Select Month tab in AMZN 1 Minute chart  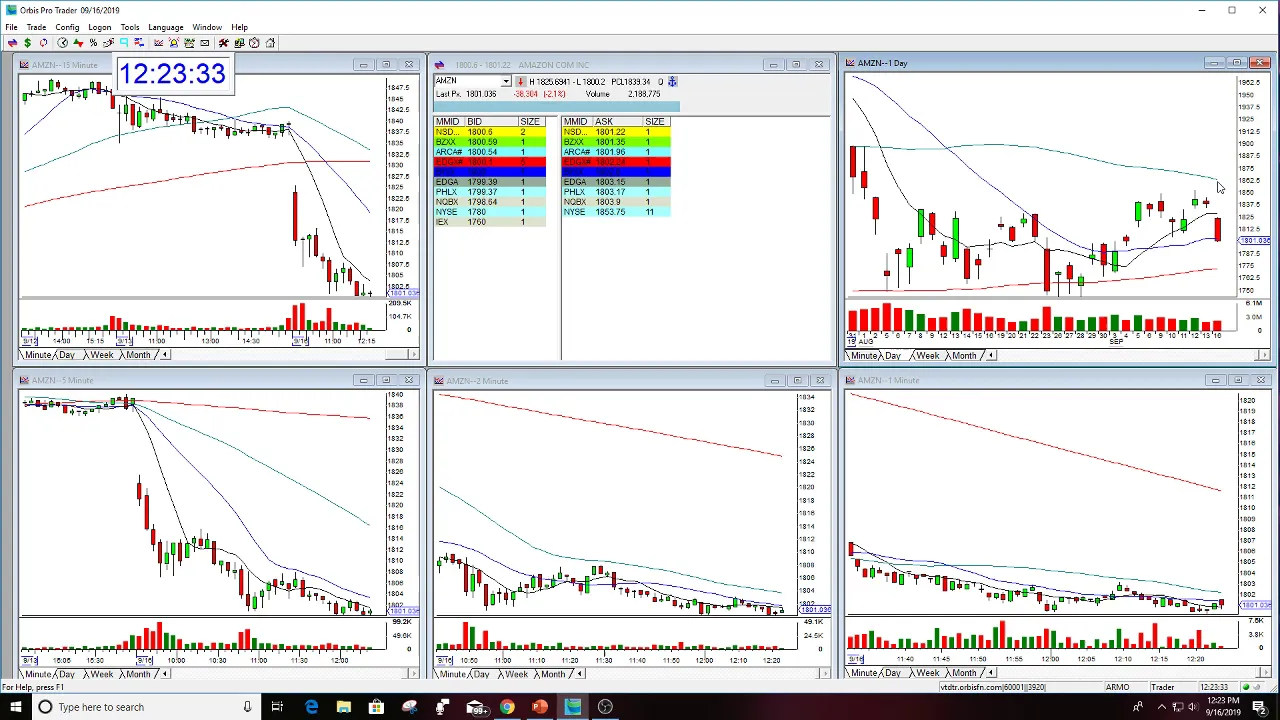(964, 674)
